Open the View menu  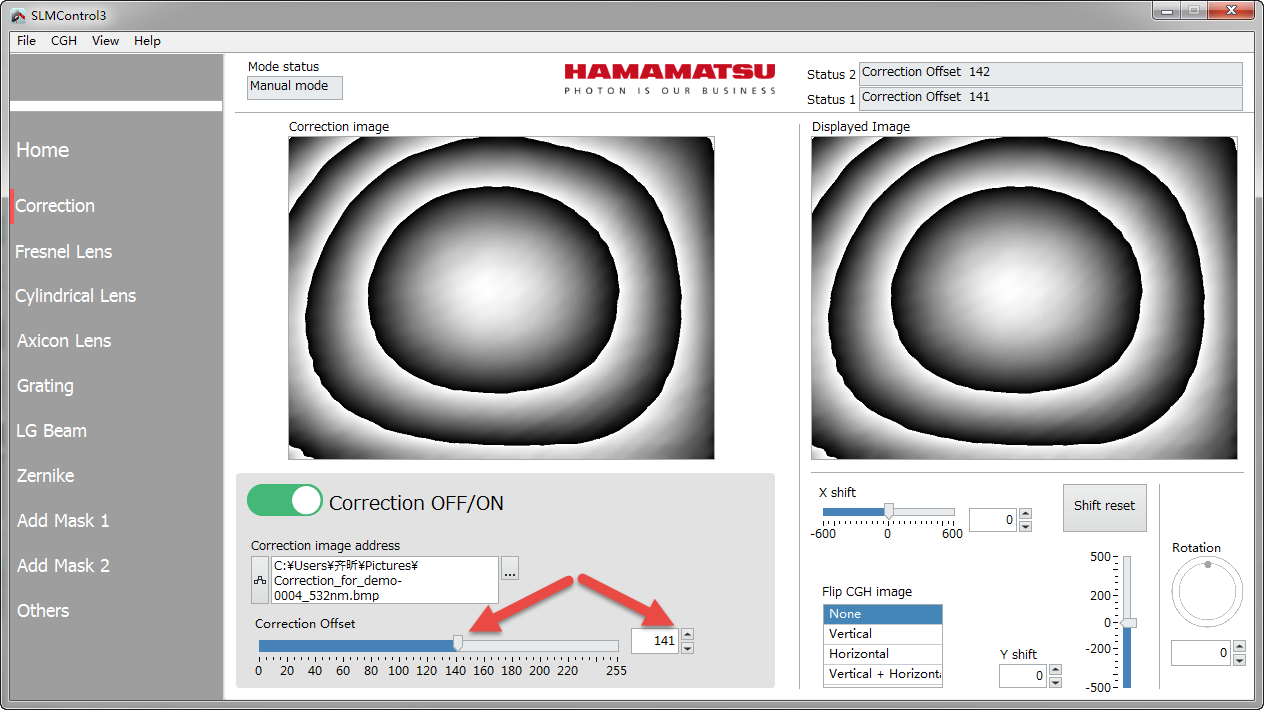click(x=105, y=41)
